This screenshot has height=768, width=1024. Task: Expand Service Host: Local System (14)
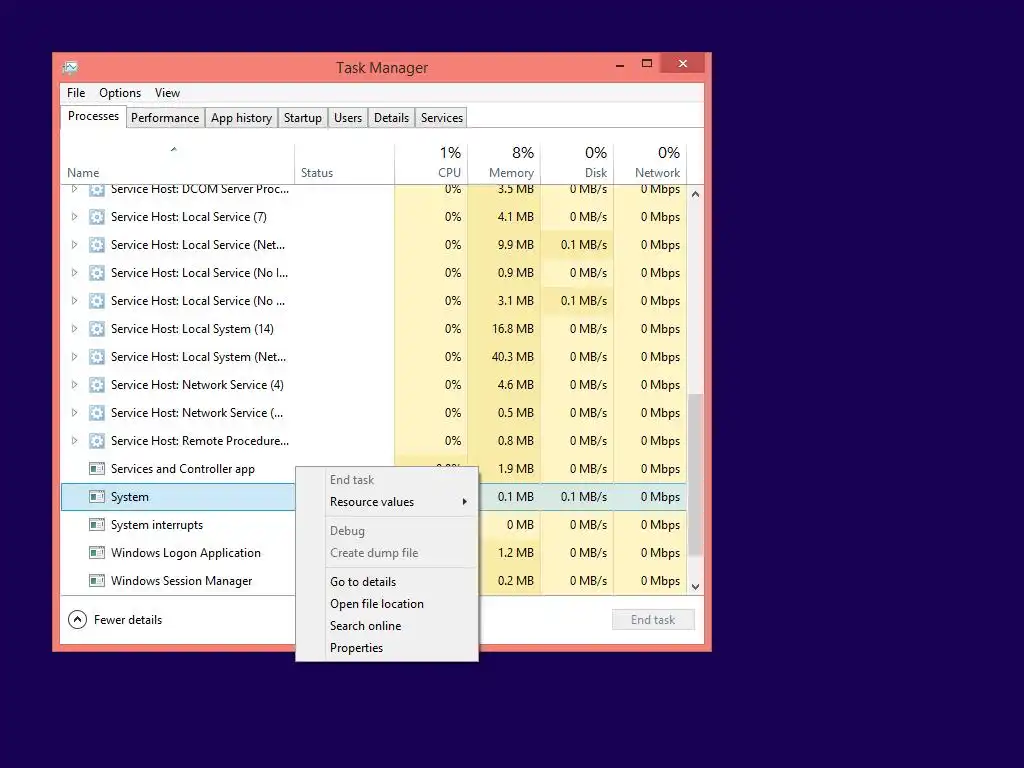tap(74, 329)
